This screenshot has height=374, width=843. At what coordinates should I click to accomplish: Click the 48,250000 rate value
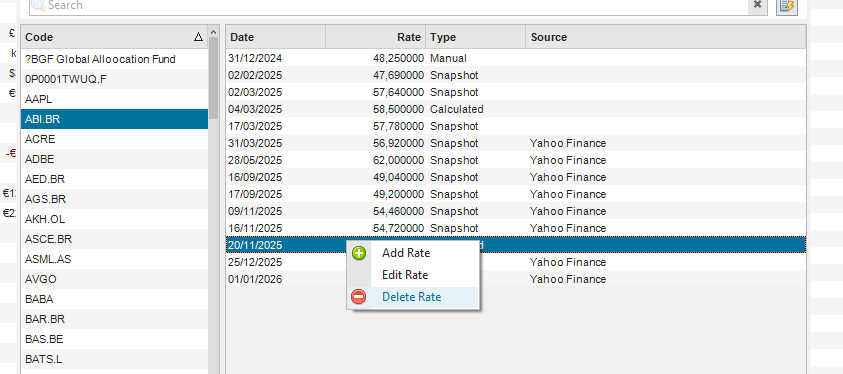[398, 58]
